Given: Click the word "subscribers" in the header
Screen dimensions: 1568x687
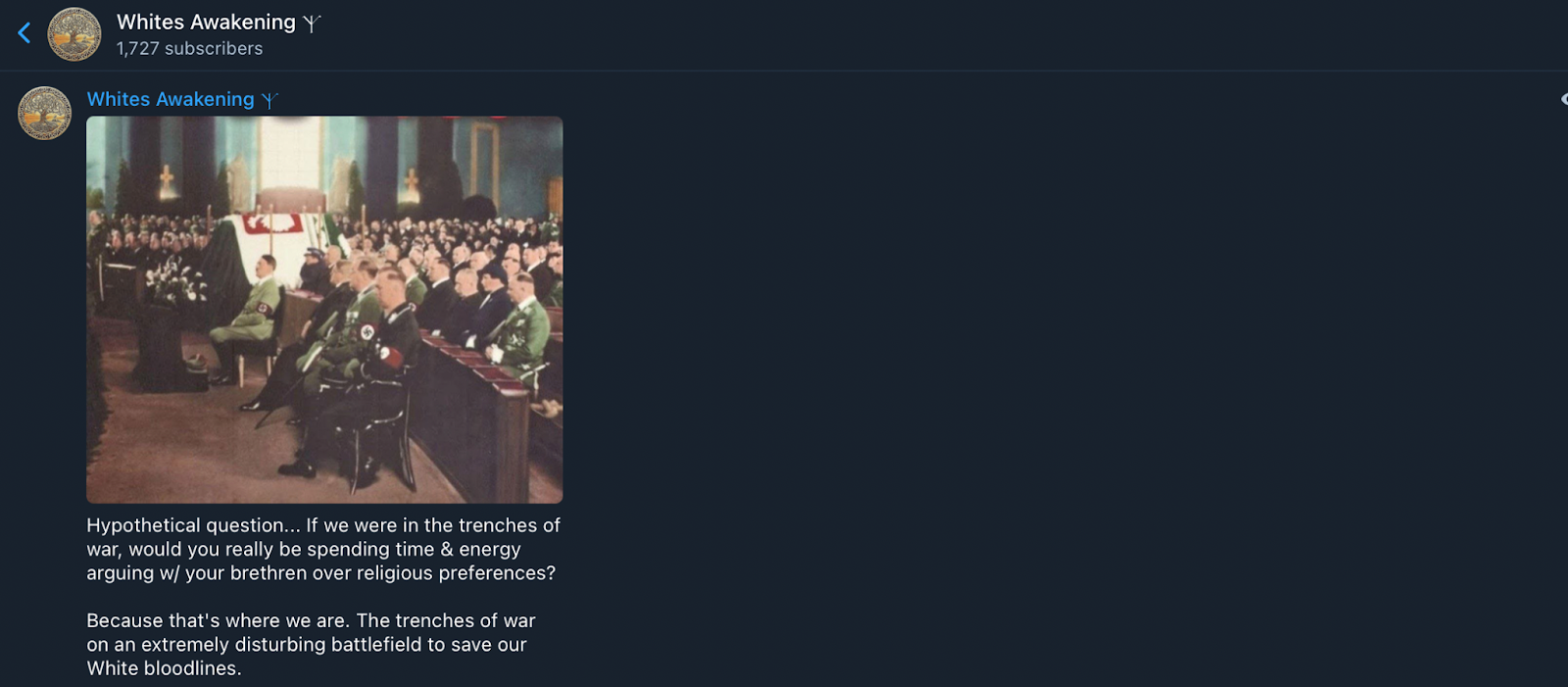Looking at the screenshot, I should tap(214, 49).
